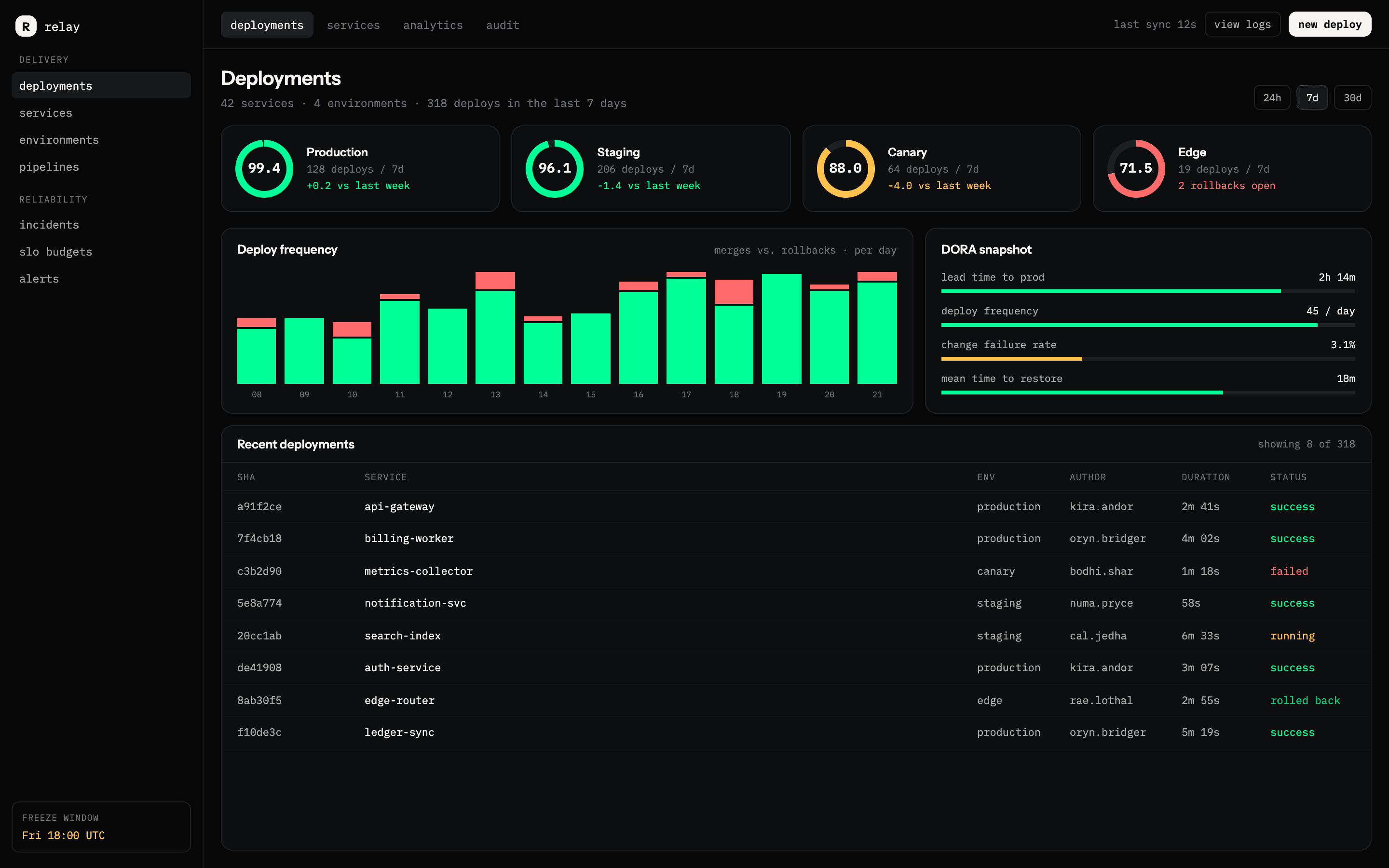Click the day 13 bar in chart

pos(495,328)
